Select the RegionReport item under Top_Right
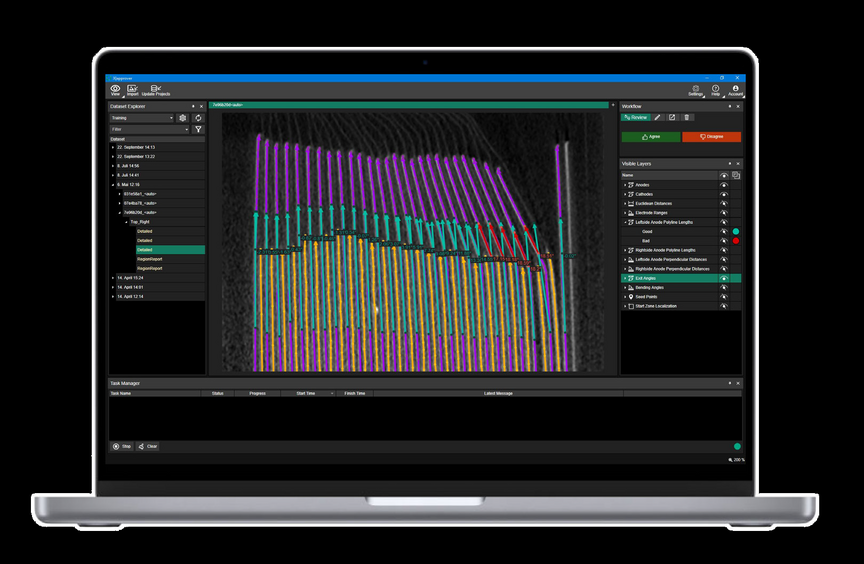The image size is (864, 564). click(x=150, y=259)
